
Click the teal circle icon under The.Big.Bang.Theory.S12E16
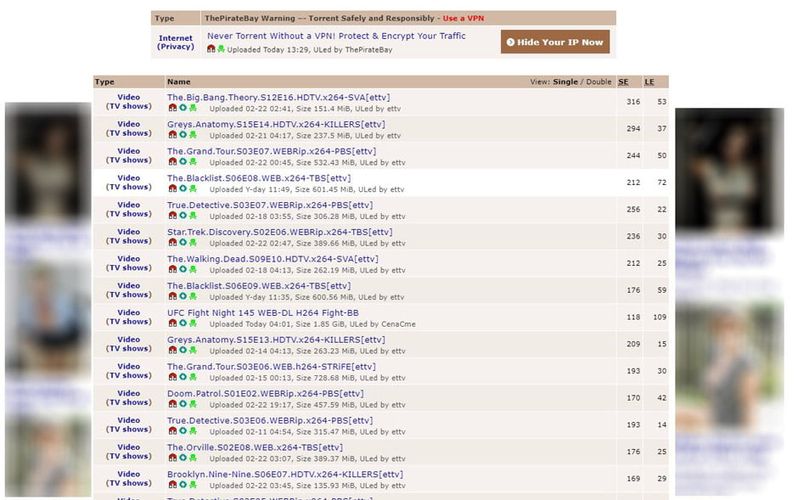(x=183, y=108)
